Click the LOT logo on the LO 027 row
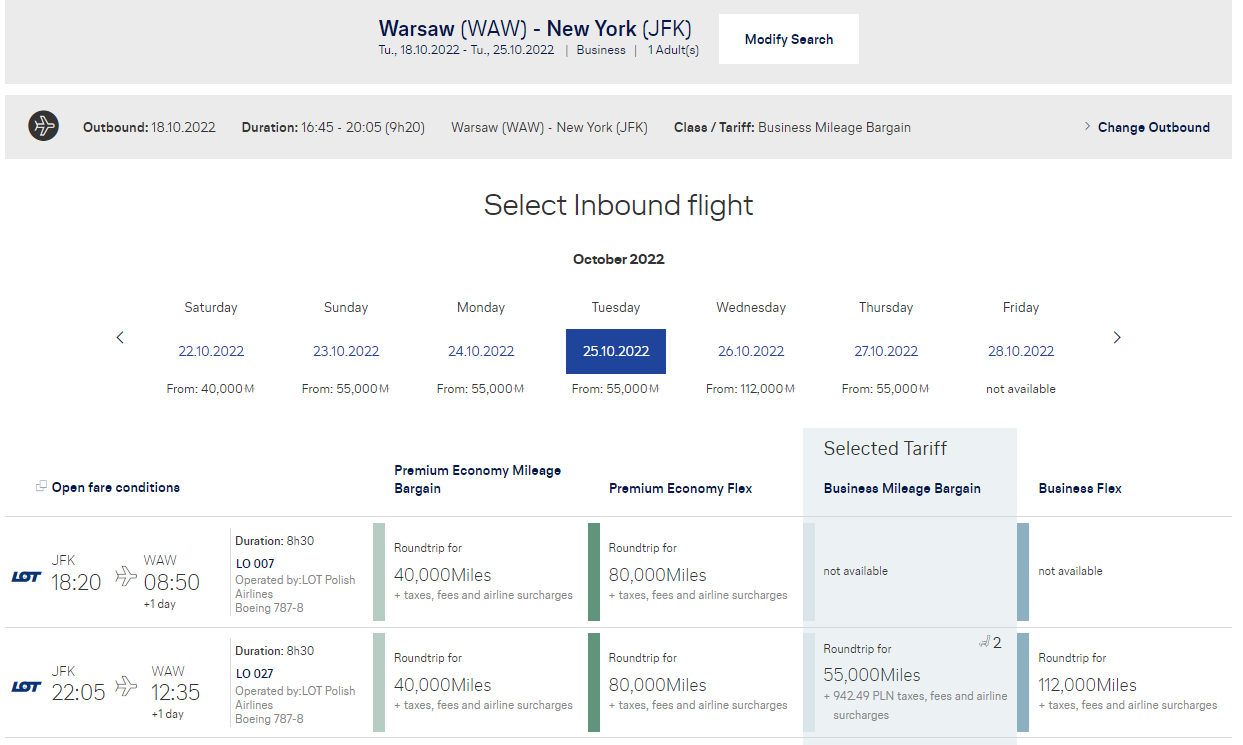 click(x=26, y=687)
